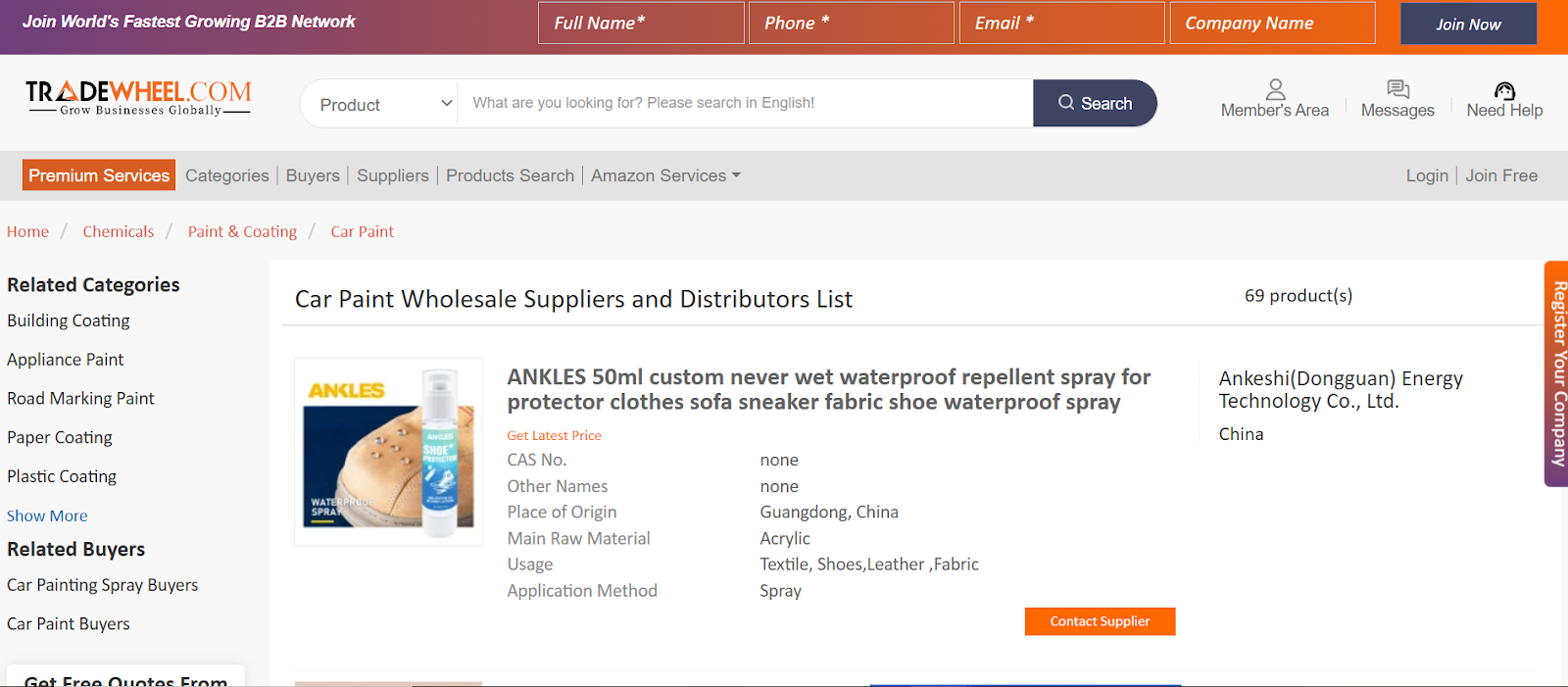The height and width of the screenshot is (687, 1568).
Task: Open Building Coating related category
Action: [x=69, y=320]
